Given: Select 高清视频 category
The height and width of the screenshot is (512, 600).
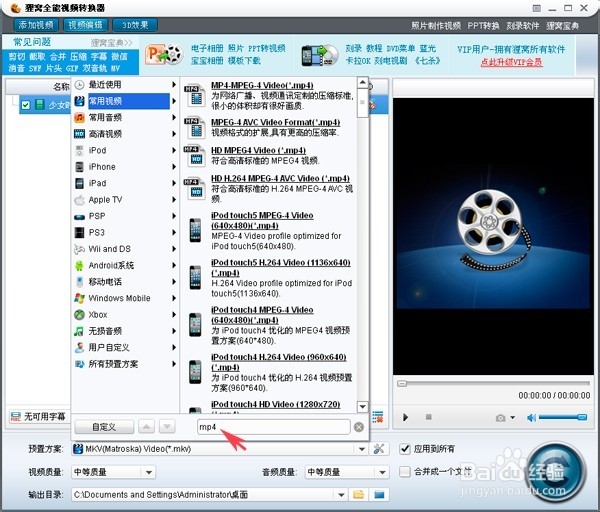Looking at the screenshot, I should pyautogui.click(x=105, y=134).
